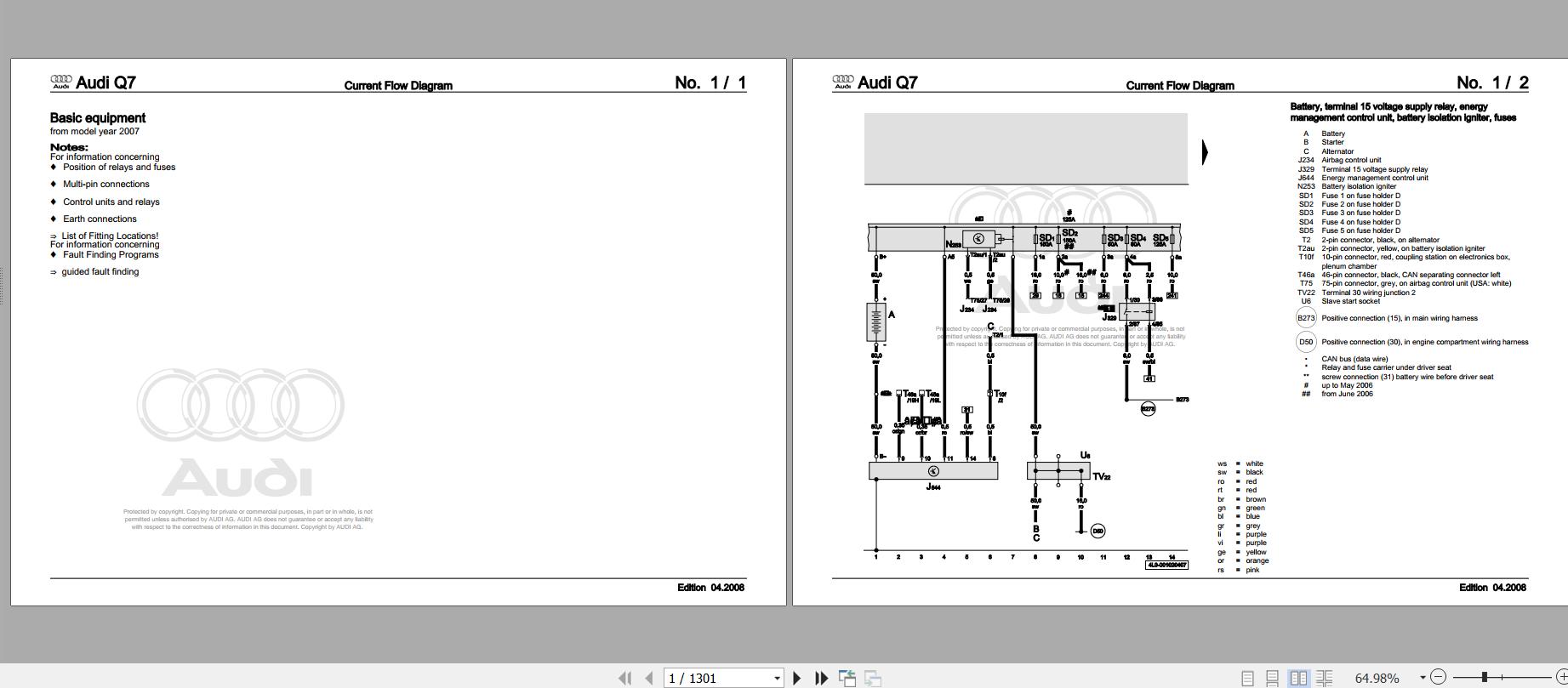The width and height of the screenshot is (1568, 688).
Task: Click the zoom slider handle
Action: 1485,677
